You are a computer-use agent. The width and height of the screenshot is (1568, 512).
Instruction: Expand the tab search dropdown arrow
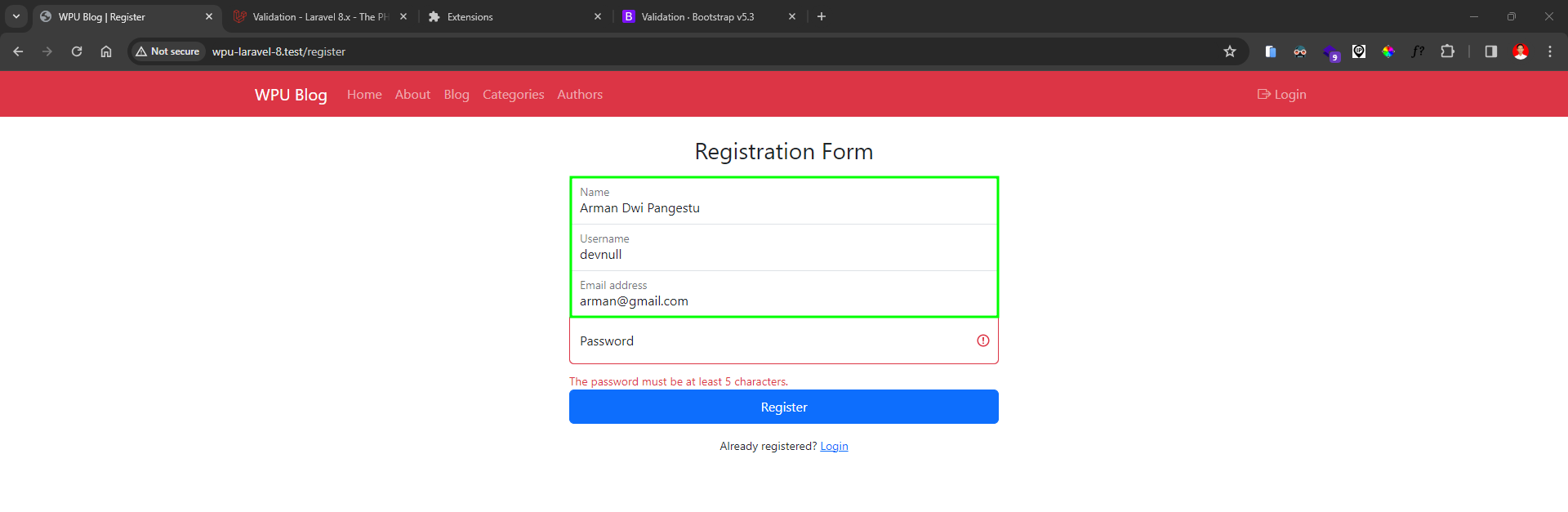pyautogui.click(x=16, y=16)
